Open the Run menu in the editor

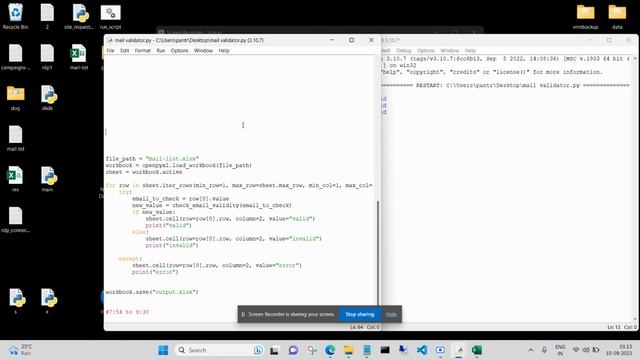pos(161,51)
